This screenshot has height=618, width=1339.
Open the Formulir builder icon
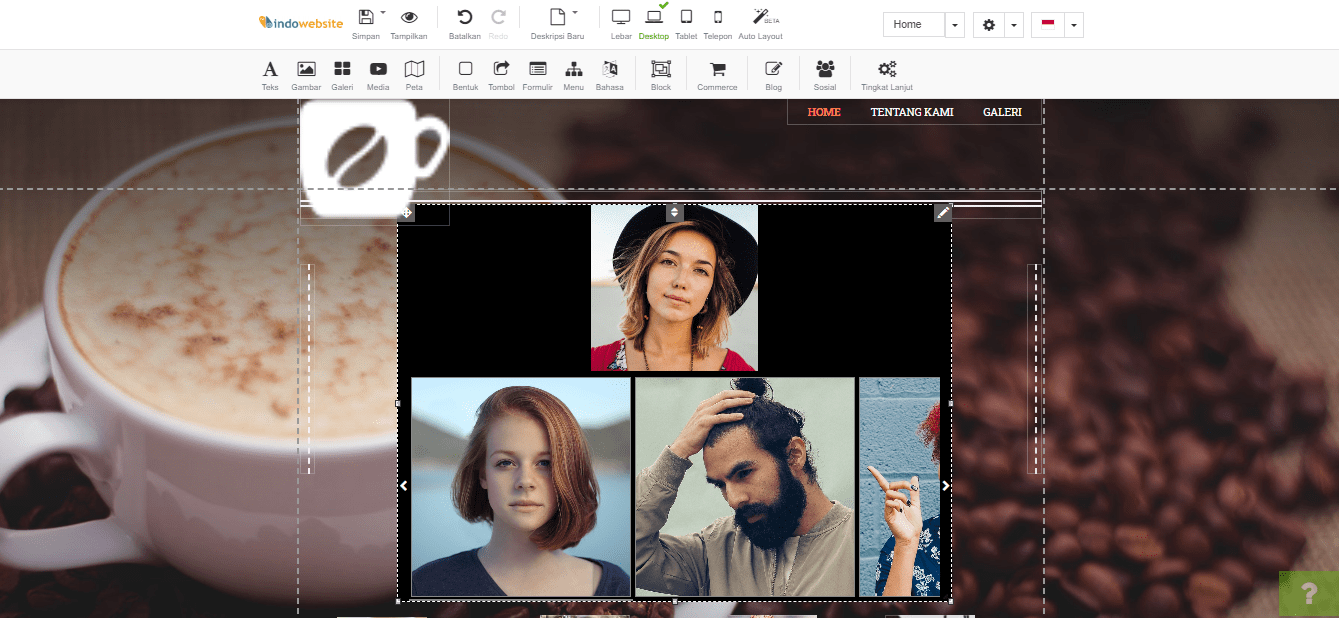click(x=537, y=73)
